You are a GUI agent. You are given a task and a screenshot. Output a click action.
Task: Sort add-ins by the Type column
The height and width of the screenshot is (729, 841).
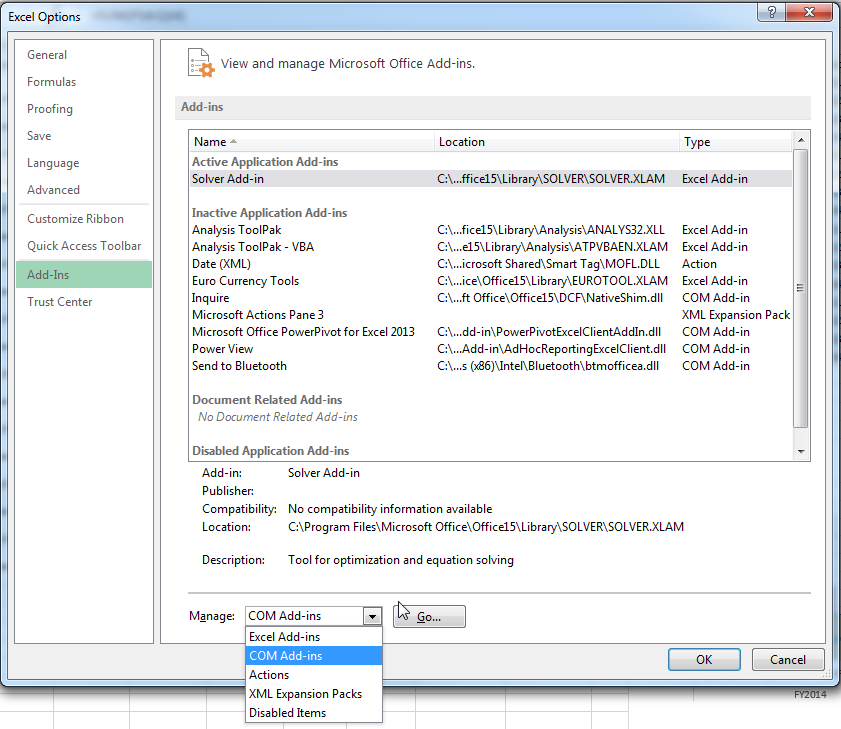pyautogui.click(x=735, y=142)
